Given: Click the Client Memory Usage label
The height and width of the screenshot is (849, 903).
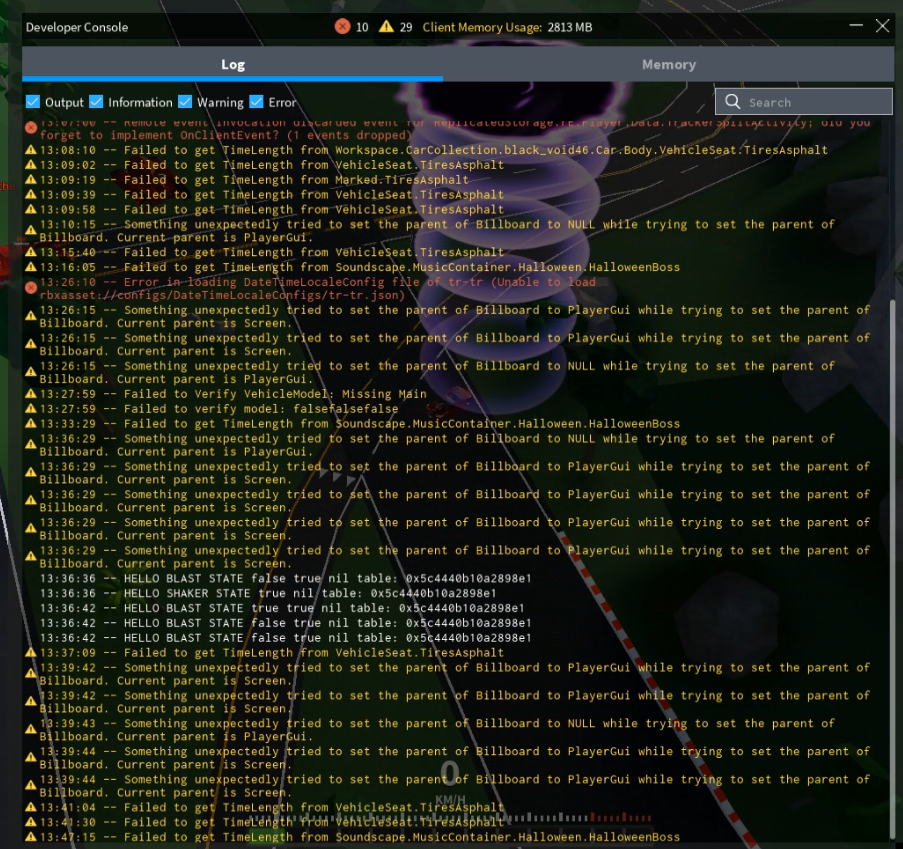Looking at the screenshot, I should [482, 27].
